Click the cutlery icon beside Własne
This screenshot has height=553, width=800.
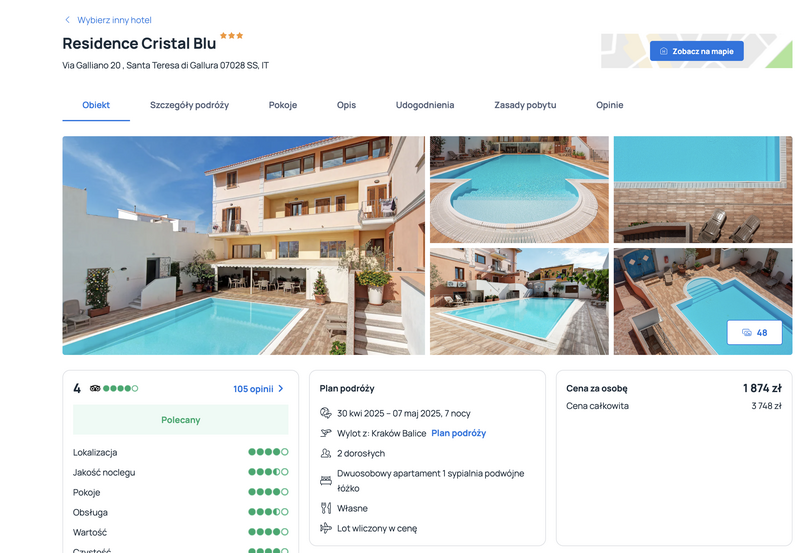click(x=326, y=508)
